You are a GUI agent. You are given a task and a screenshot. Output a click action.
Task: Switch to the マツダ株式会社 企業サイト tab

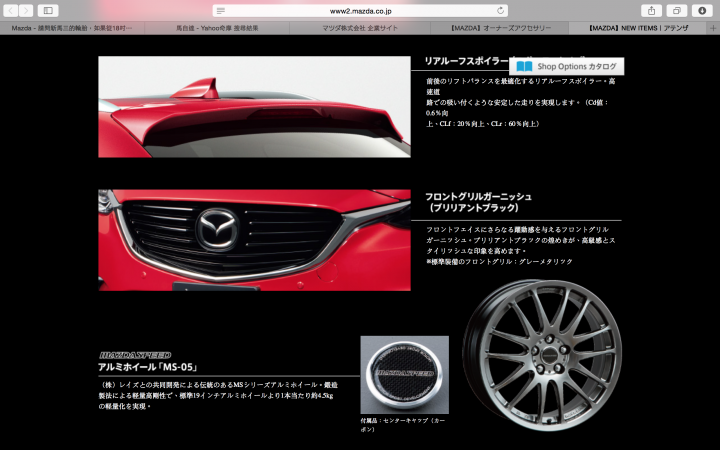point(360,28)
